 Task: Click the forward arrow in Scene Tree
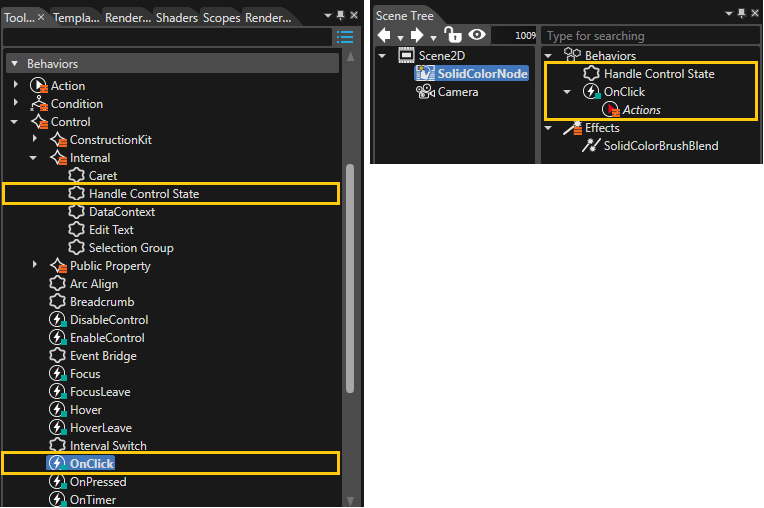coord(417,35)
